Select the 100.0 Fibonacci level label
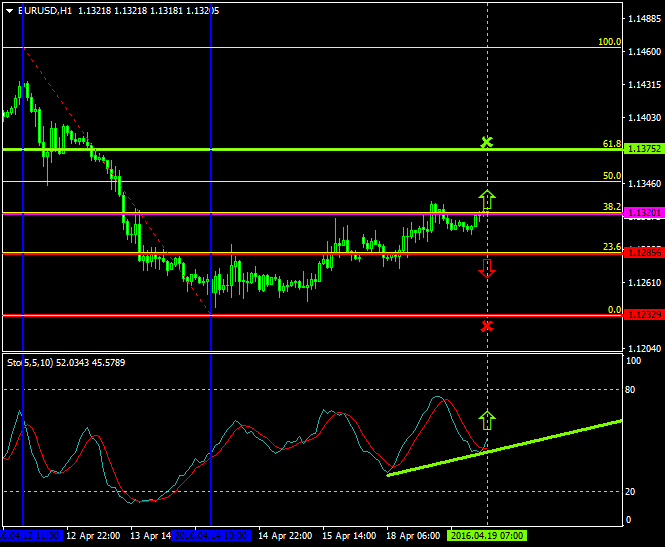The height and width of the screenshot is (547, 665). click(x=609, y=42)
